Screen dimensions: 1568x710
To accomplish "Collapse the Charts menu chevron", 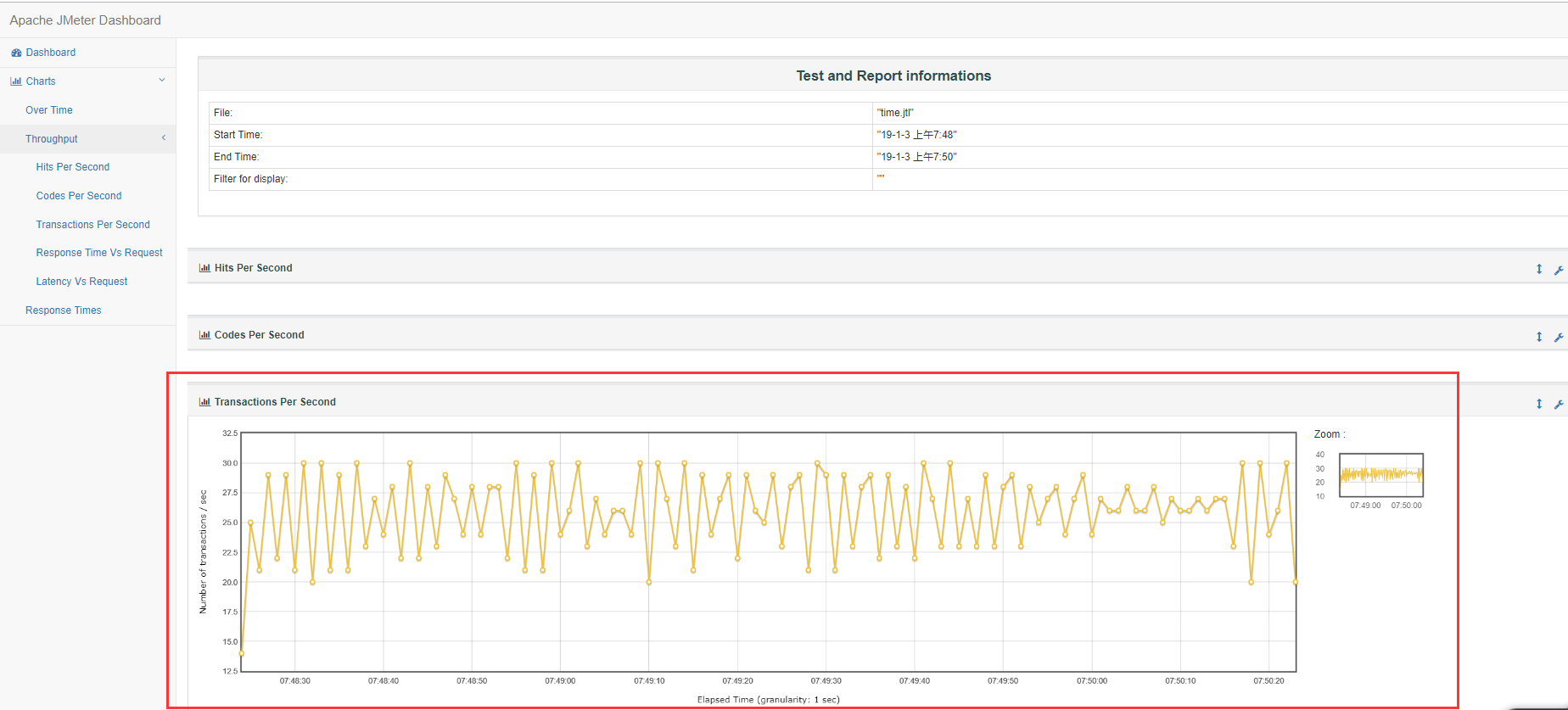I will click(162, 81).
